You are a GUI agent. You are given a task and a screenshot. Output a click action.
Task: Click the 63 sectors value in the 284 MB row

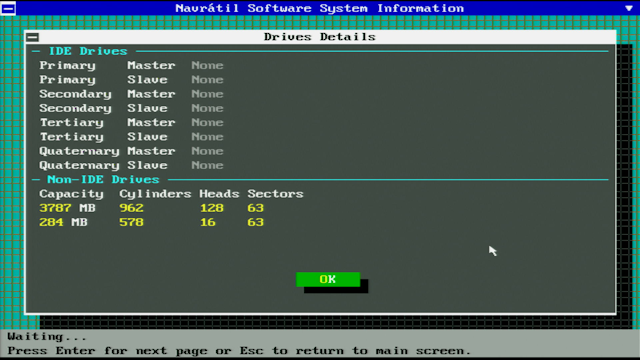256,222
